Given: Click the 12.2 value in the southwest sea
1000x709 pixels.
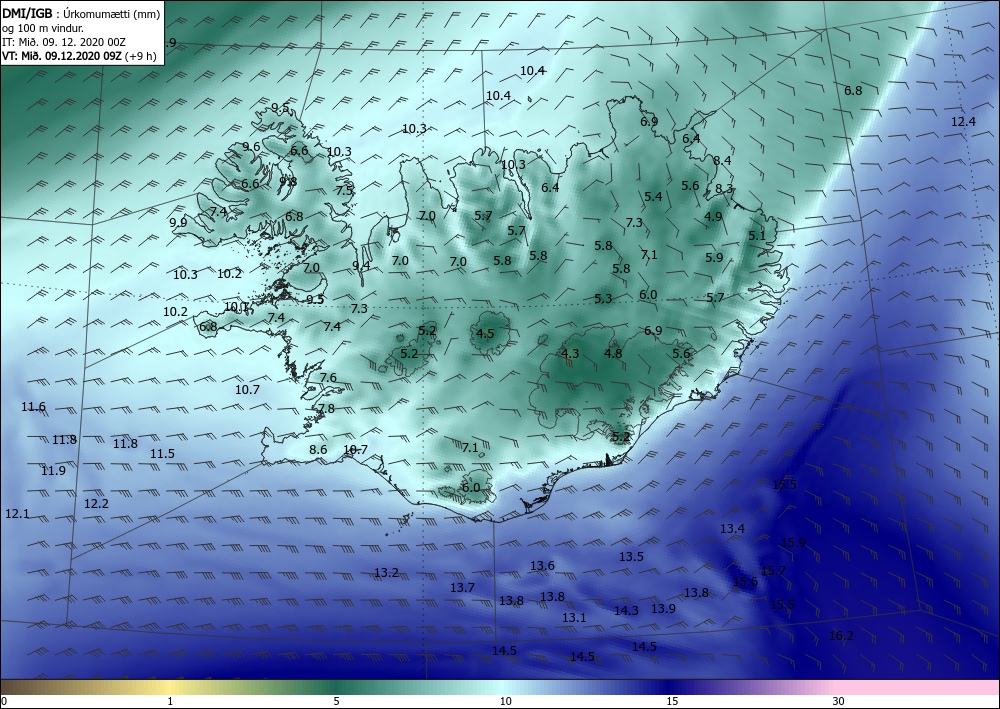Looking at the screenshot, I should tap(96, 503).
